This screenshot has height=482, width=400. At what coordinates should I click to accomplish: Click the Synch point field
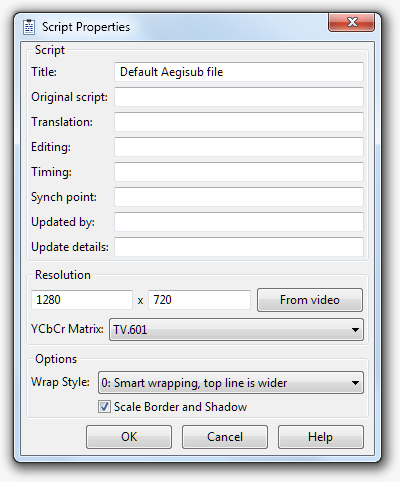coord(239,197)
